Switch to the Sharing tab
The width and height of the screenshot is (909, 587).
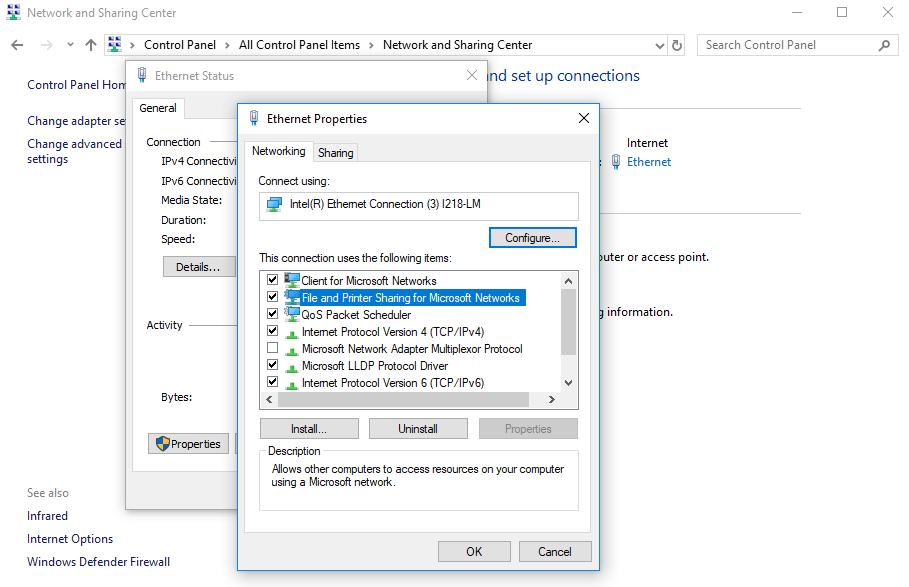point(335,153)
